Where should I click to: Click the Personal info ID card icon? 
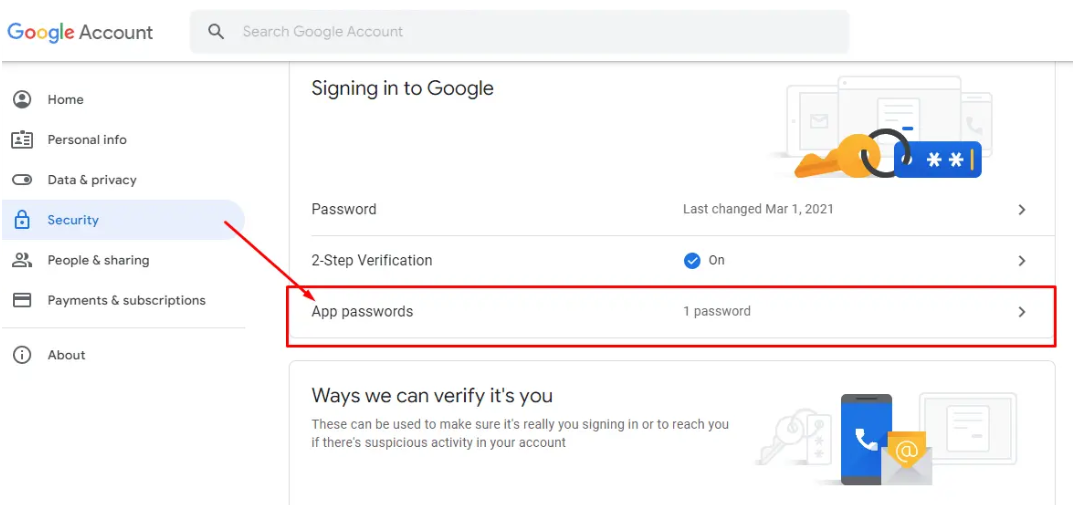pos(22,140)
